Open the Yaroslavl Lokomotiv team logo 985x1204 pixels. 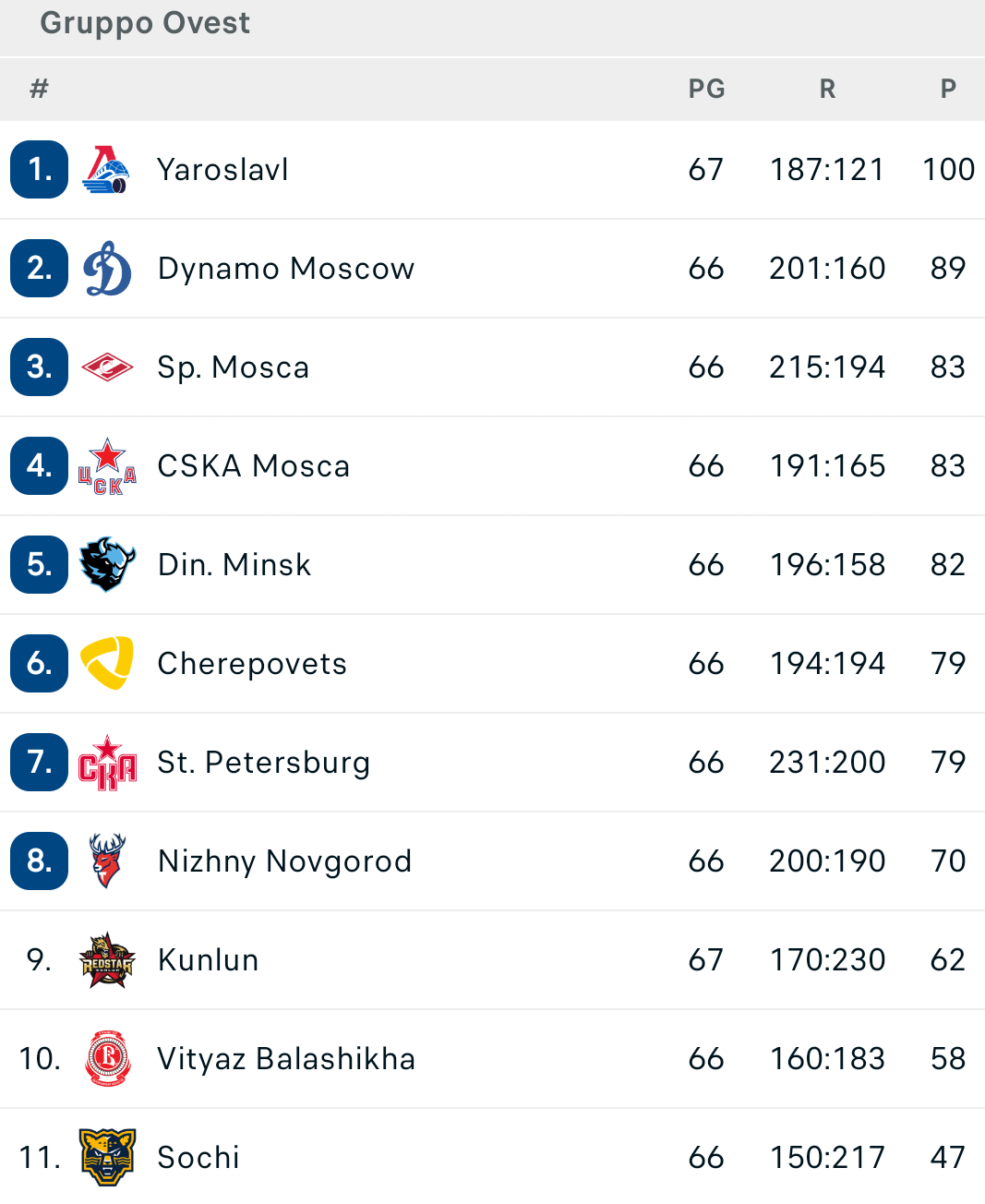pyautogui.click(x=107, y=170)
